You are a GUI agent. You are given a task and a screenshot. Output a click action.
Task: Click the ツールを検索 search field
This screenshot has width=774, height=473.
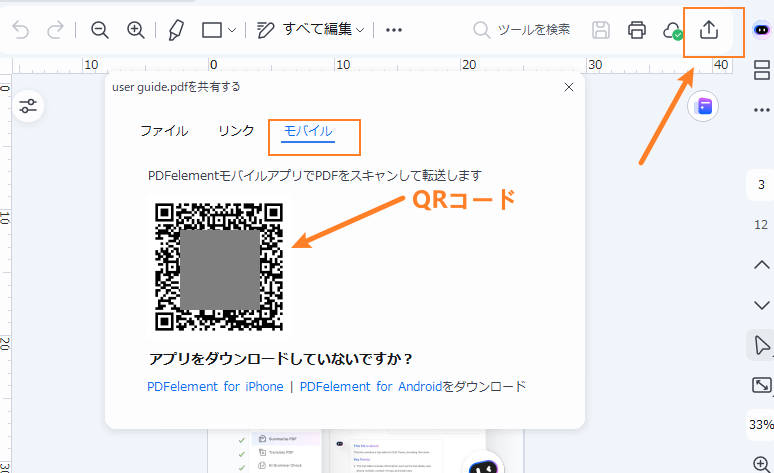(522, 30)
